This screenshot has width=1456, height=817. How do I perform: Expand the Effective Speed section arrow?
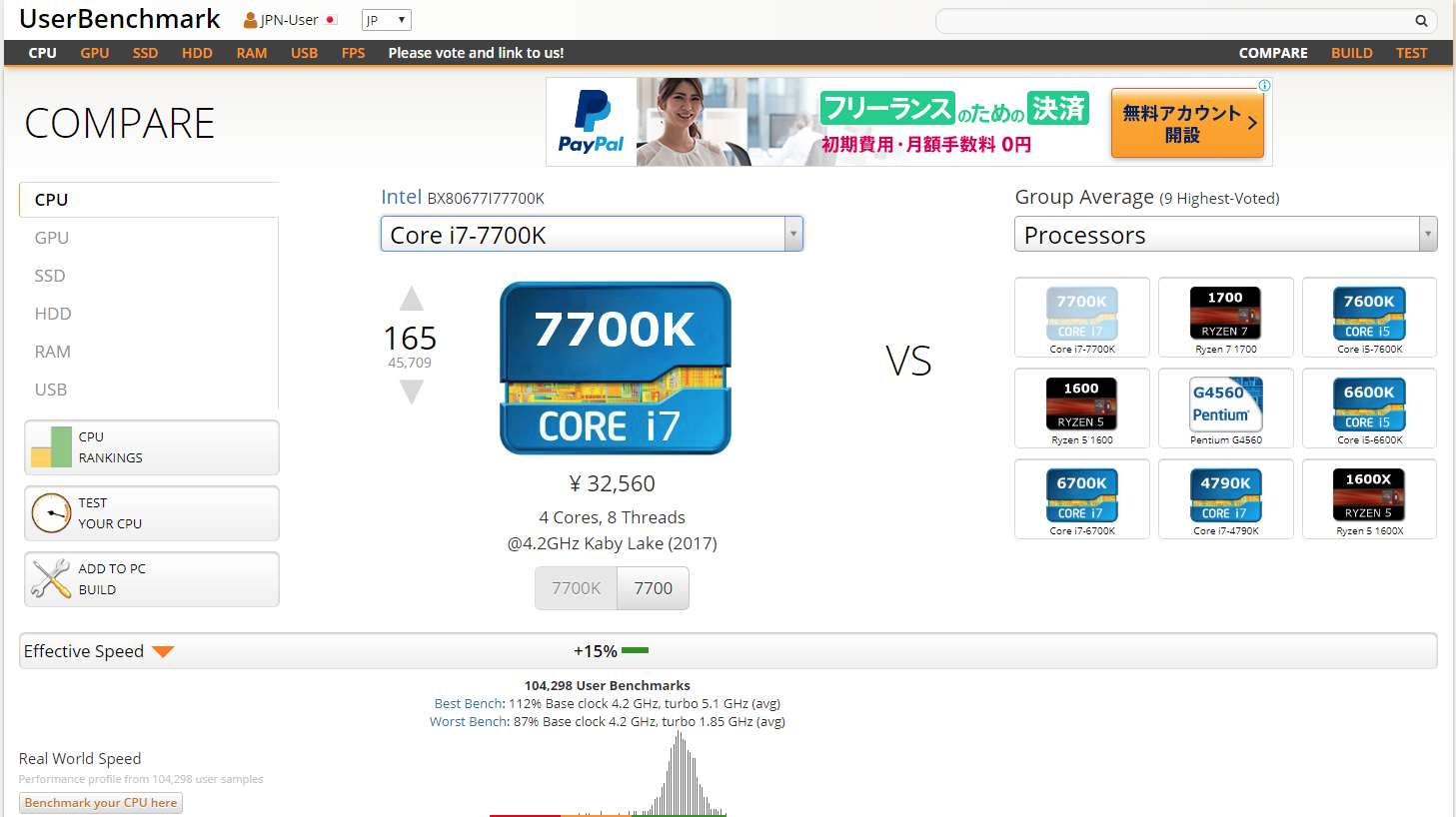pyautogui.click(x=164, y=652)
